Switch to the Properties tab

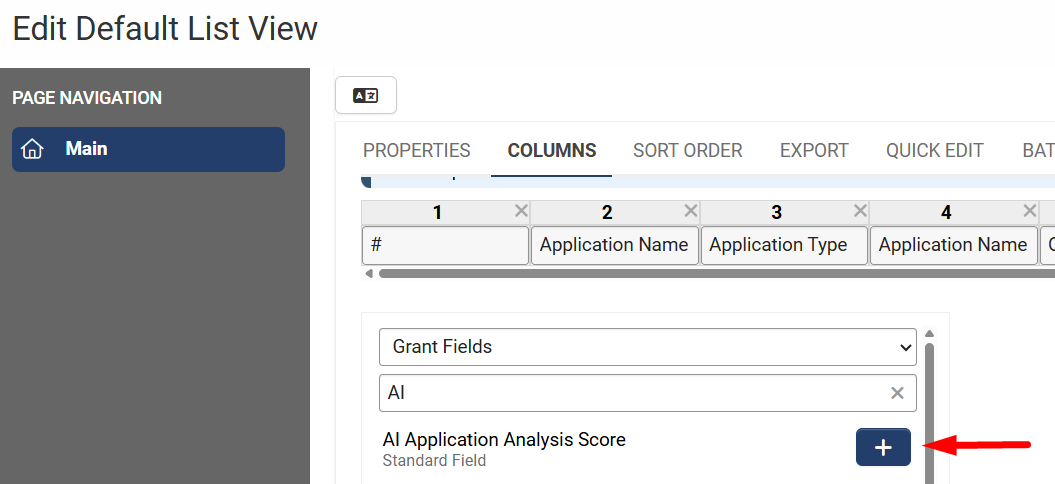pyautogui.click(x=416, y=150)
